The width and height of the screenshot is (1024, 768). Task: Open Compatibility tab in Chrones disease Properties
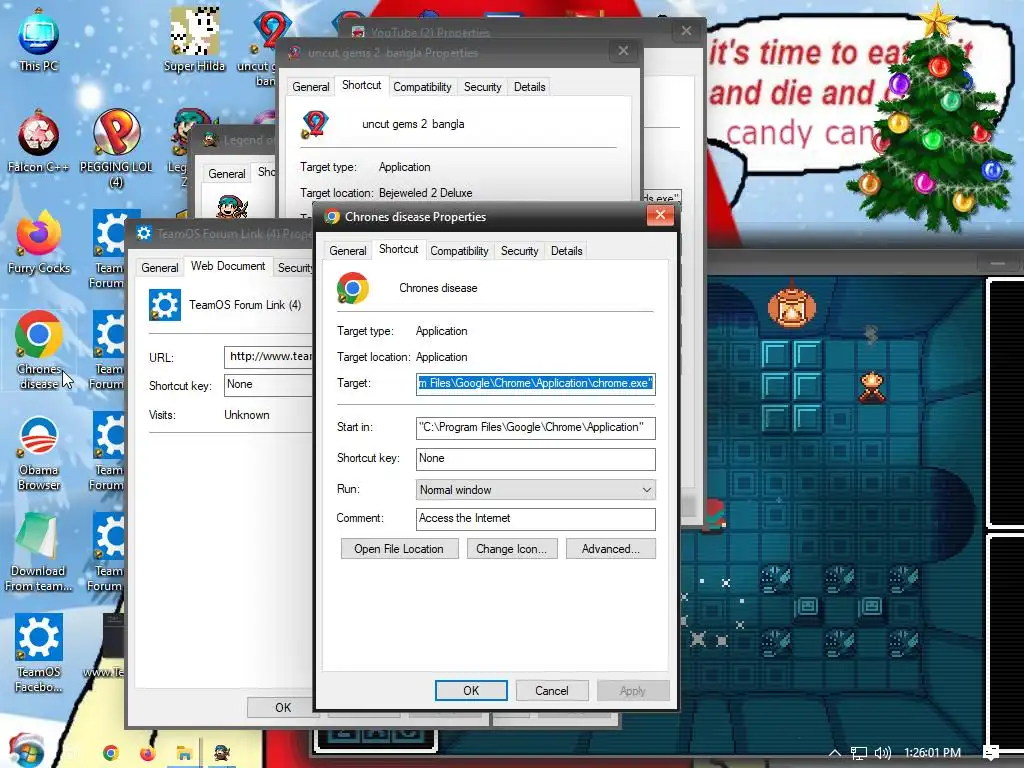point(459,251)
